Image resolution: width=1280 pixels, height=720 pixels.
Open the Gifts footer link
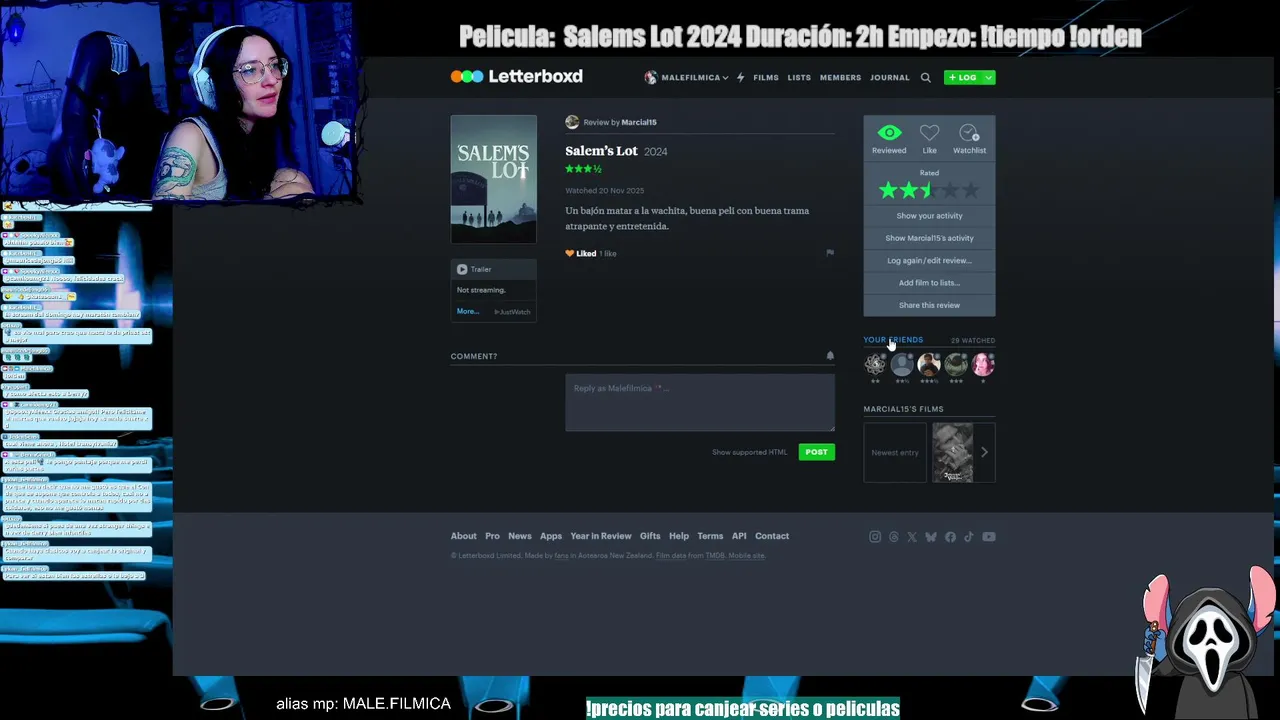point(650,536)
